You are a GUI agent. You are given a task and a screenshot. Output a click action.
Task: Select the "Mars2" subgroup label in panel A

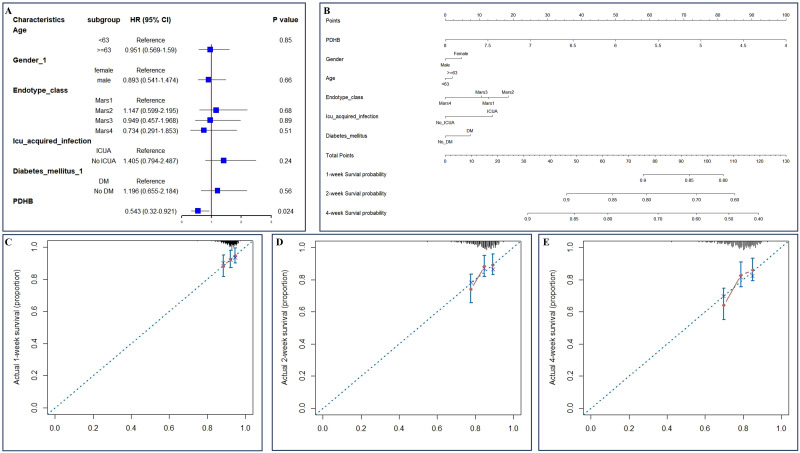[x=104, y=110]
